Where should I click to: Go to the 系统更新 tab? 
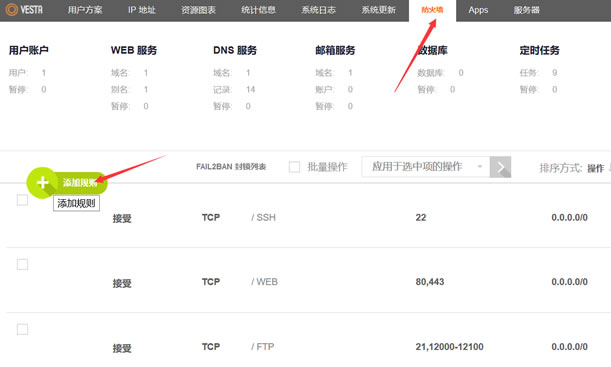coord(378,10)
